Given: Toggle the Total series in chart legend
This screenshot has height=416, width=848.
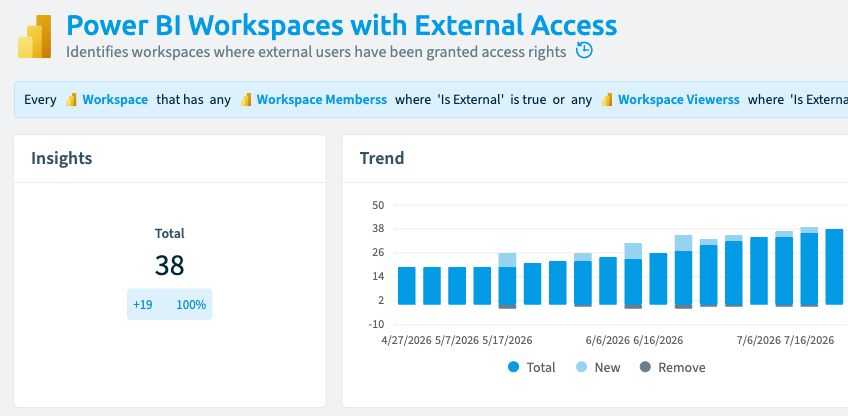Looking at the screenshot, I should pyautogui.click(x=532, y=367).
